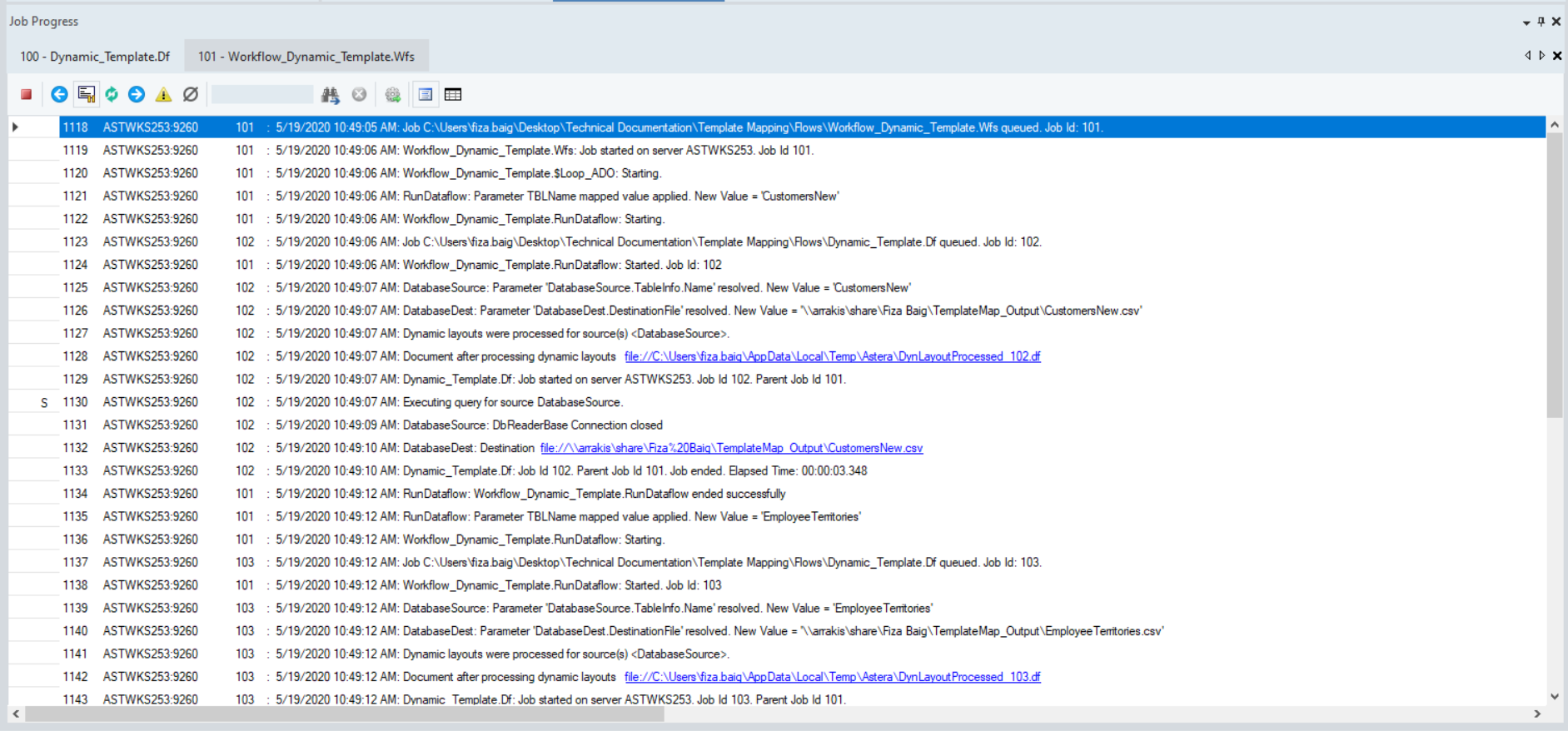The image size is (1568, 731).
Task: Open the CustomersNew.csv destination link
Action: tap(731, 448)
